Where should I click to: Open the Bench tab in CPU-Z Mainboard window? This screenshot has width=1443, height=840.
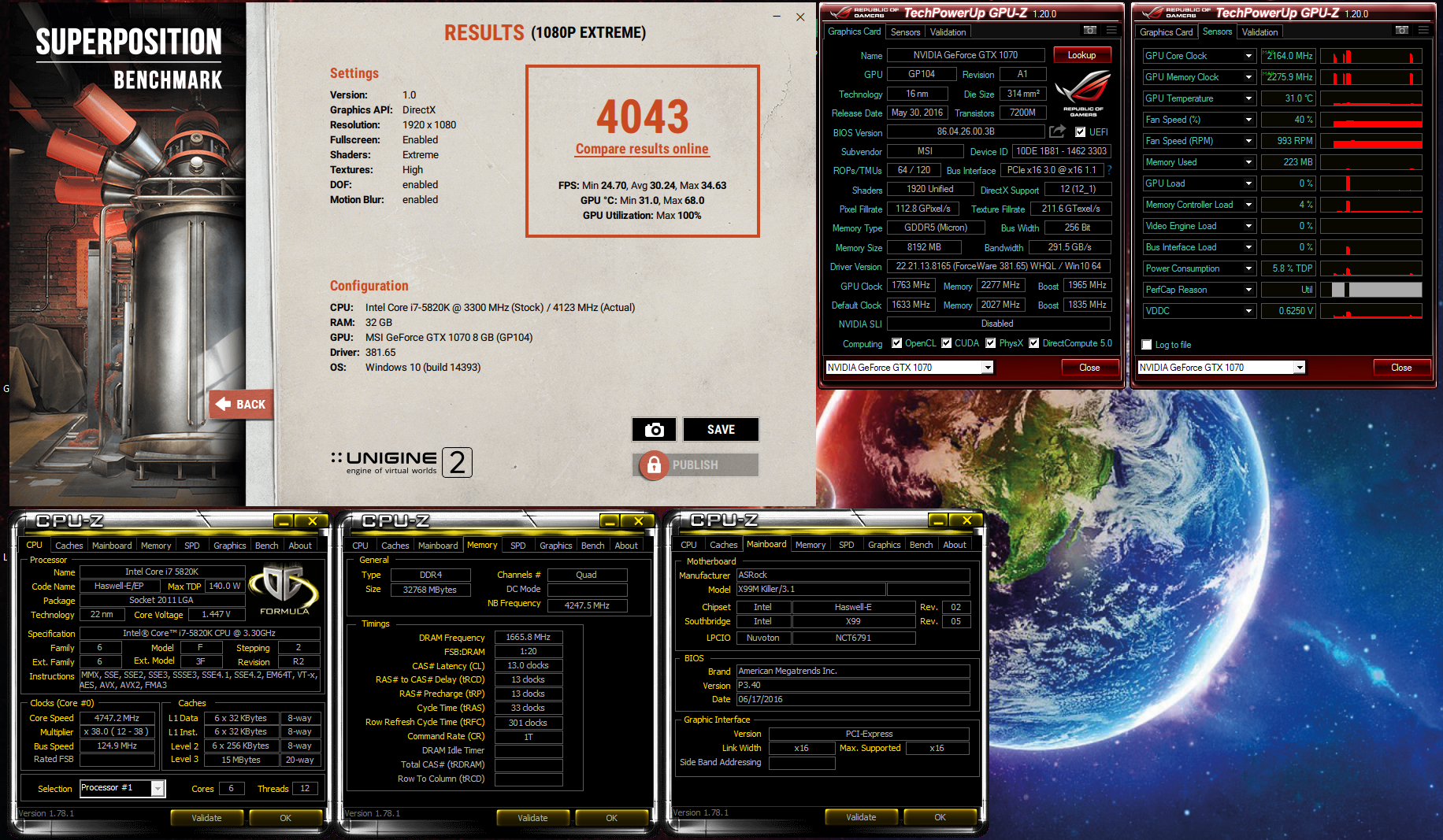921,545
